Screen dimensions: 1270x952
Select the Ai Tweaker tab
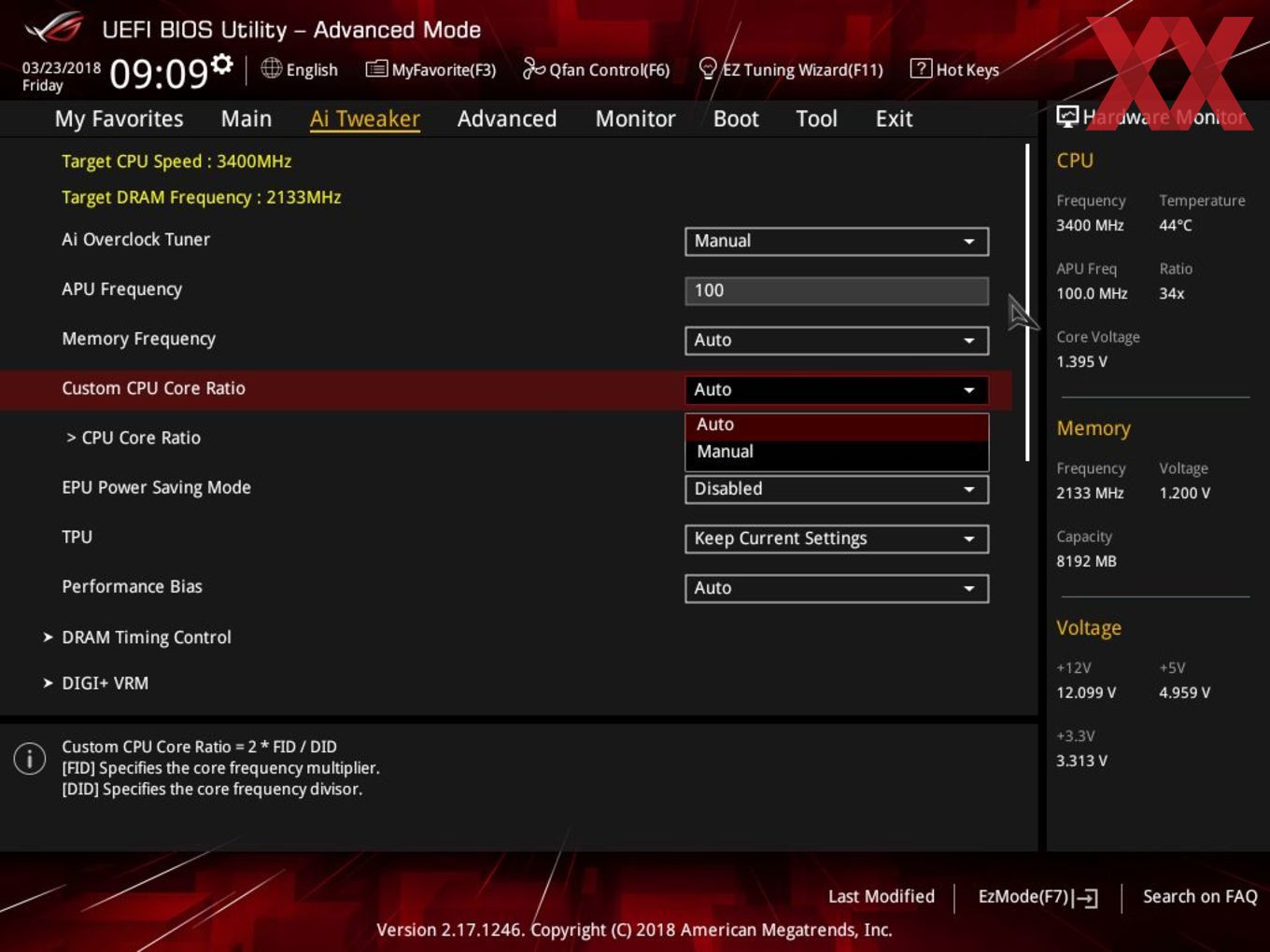[x=365, y=119]
